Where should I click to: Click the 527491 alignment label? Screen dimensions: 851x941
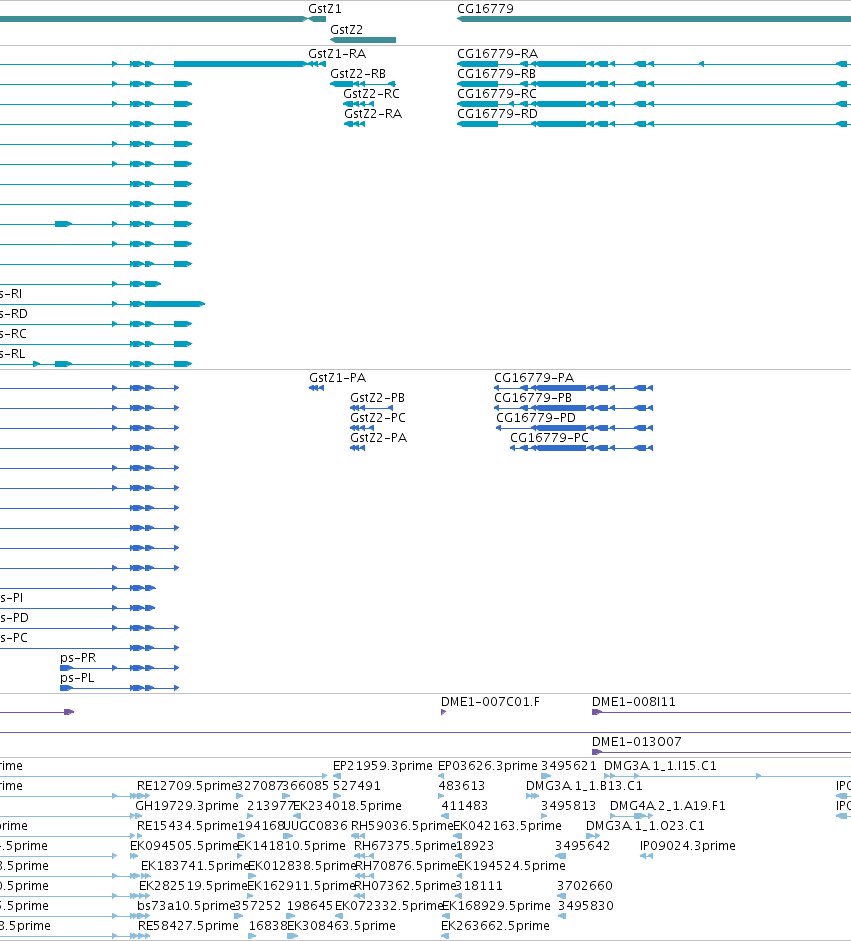[x=356, y=786]
